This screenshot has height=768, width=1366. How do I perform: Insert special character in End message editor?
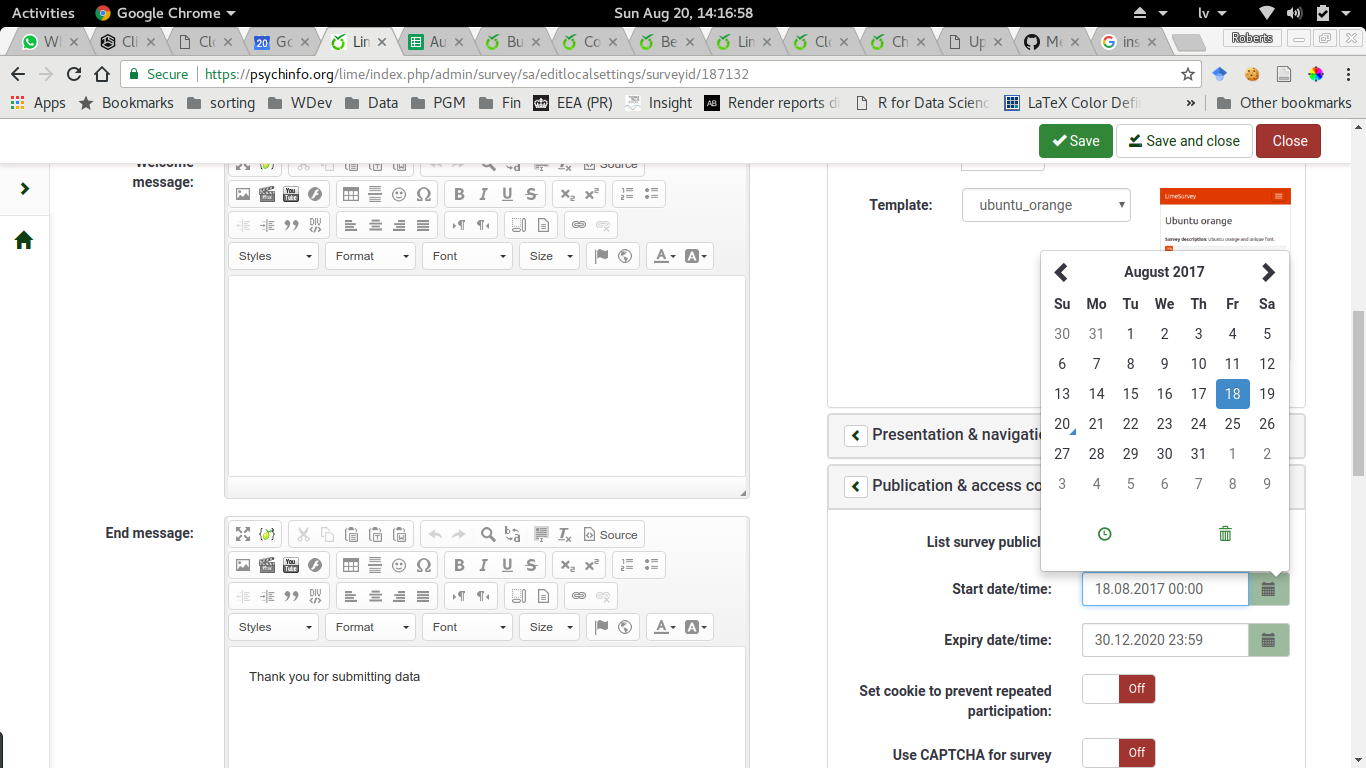coord(423,565)
